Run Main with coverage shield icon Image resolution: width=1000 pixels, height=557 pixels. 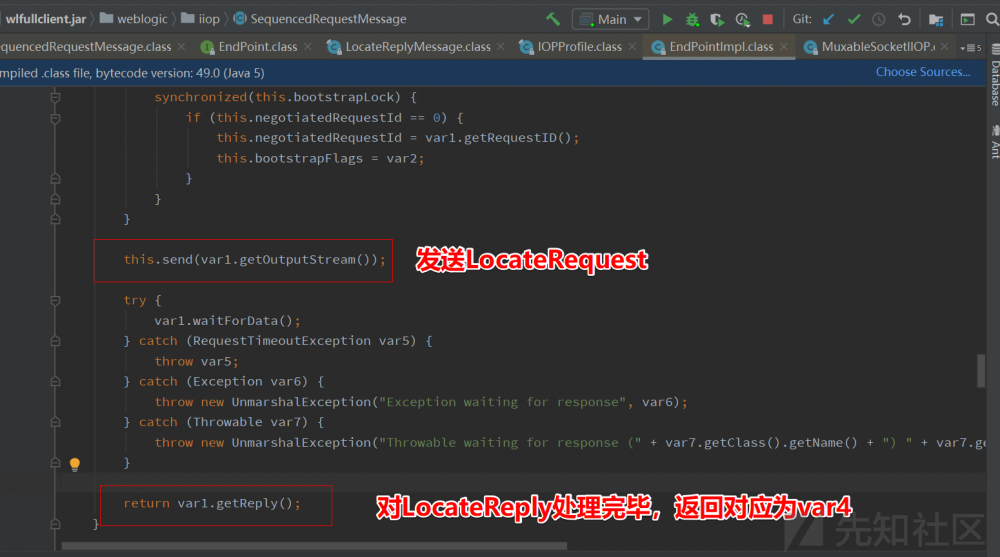click(x=717, y=20)
